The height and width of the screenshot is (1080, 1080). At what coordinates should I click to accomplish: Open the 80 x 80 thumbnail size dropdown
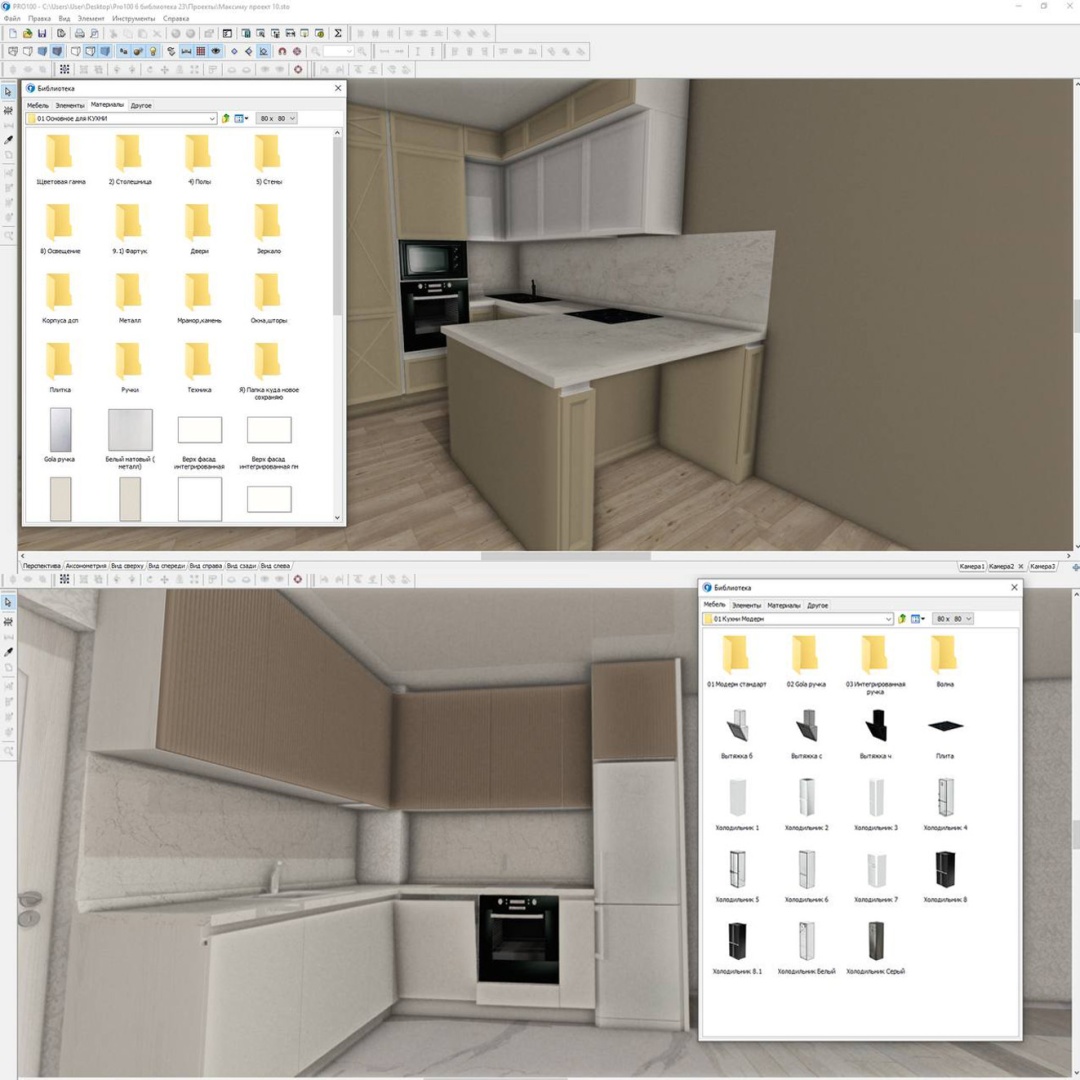click(278, 118)
